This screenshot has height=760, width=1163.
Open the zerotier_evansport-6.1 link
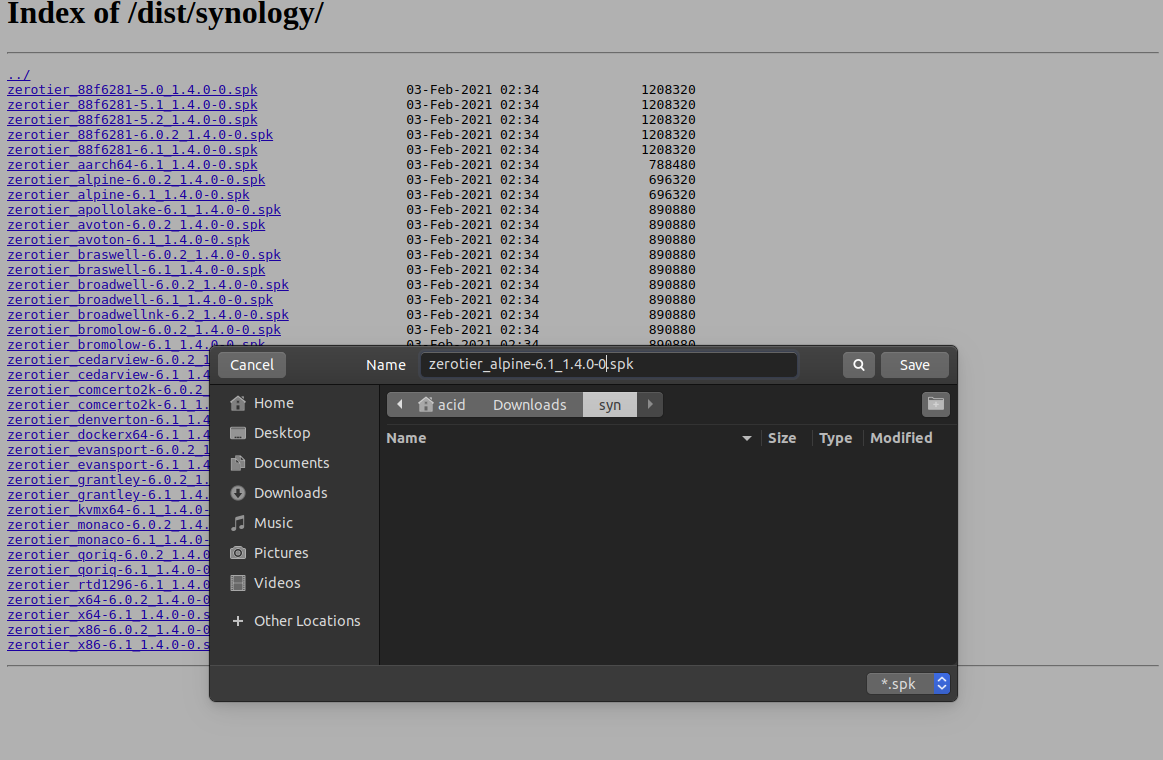pyautogui.click(x=108, y=465)
